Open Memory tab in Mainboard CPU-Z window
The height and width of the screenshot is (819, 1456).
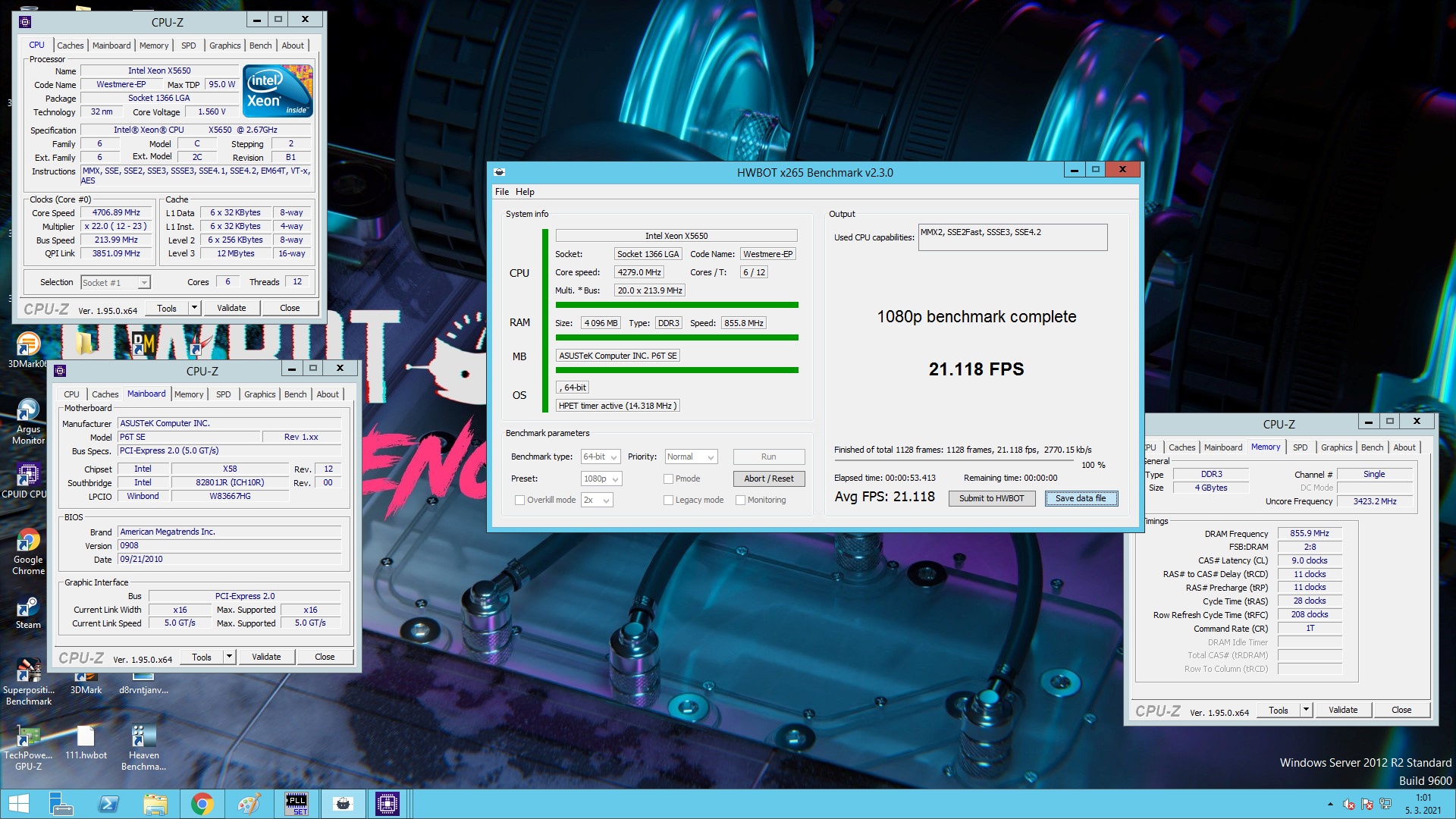tap(189, 394)
